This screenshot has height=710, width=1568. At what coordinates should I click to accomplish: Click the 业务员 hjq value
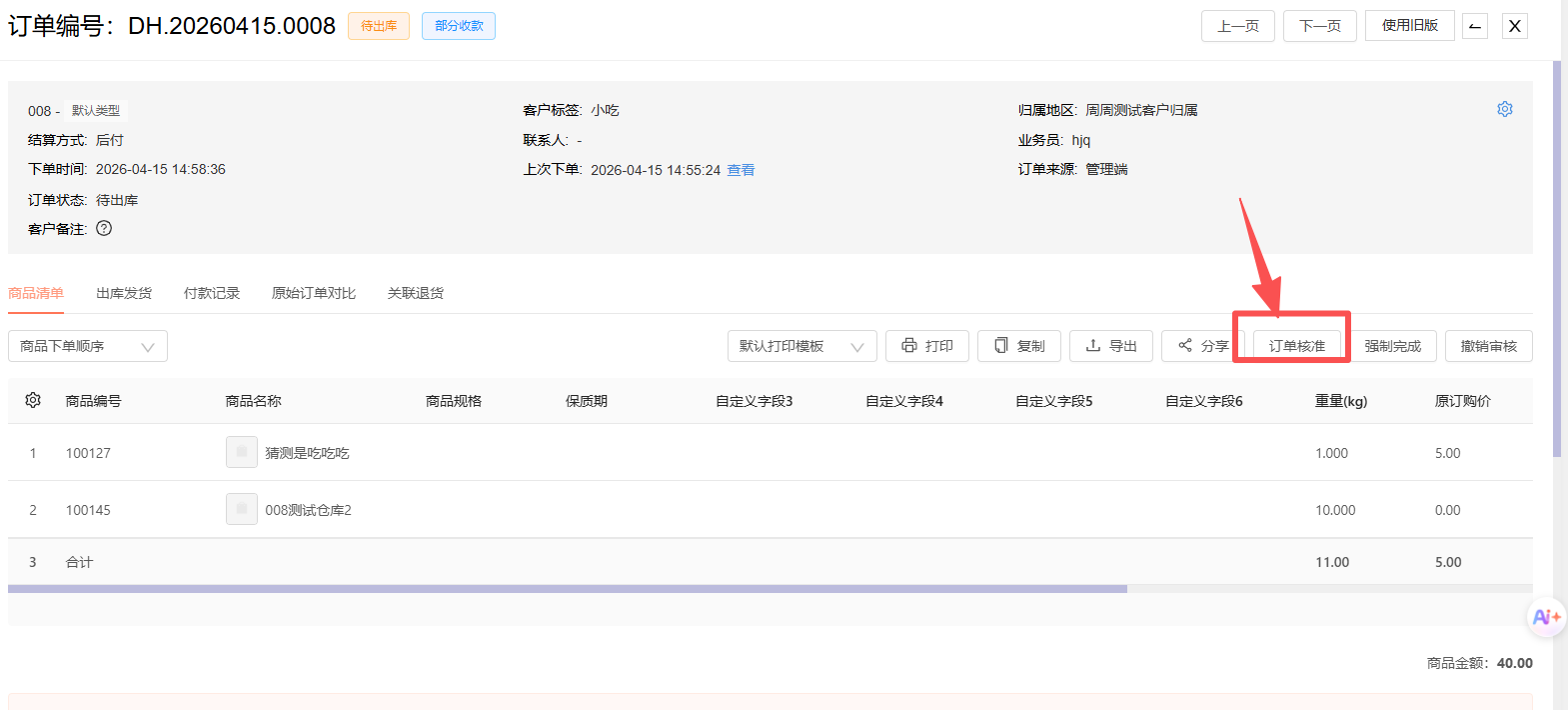click(x=1081, y=140)
